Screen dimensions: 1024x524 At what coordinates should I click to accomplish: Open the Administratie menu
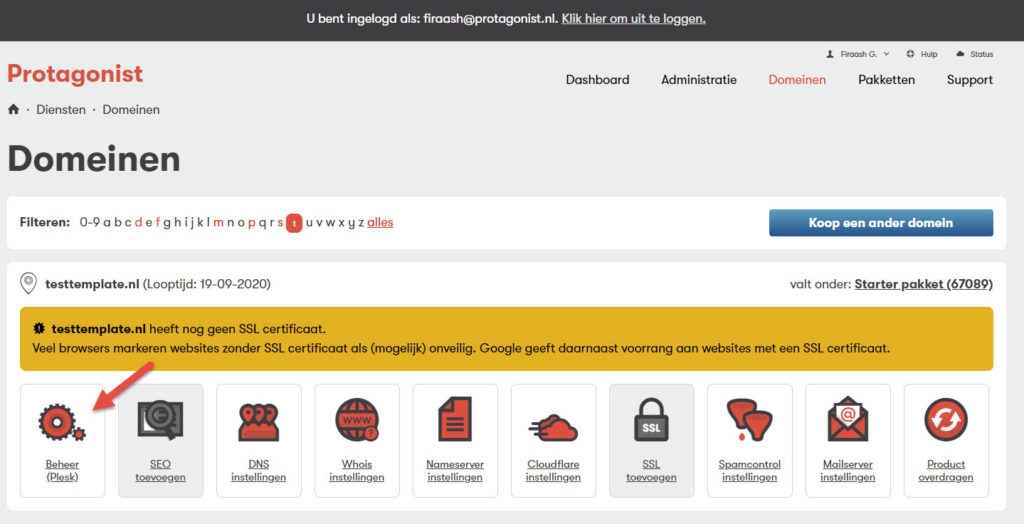click(x=699, y=80)
